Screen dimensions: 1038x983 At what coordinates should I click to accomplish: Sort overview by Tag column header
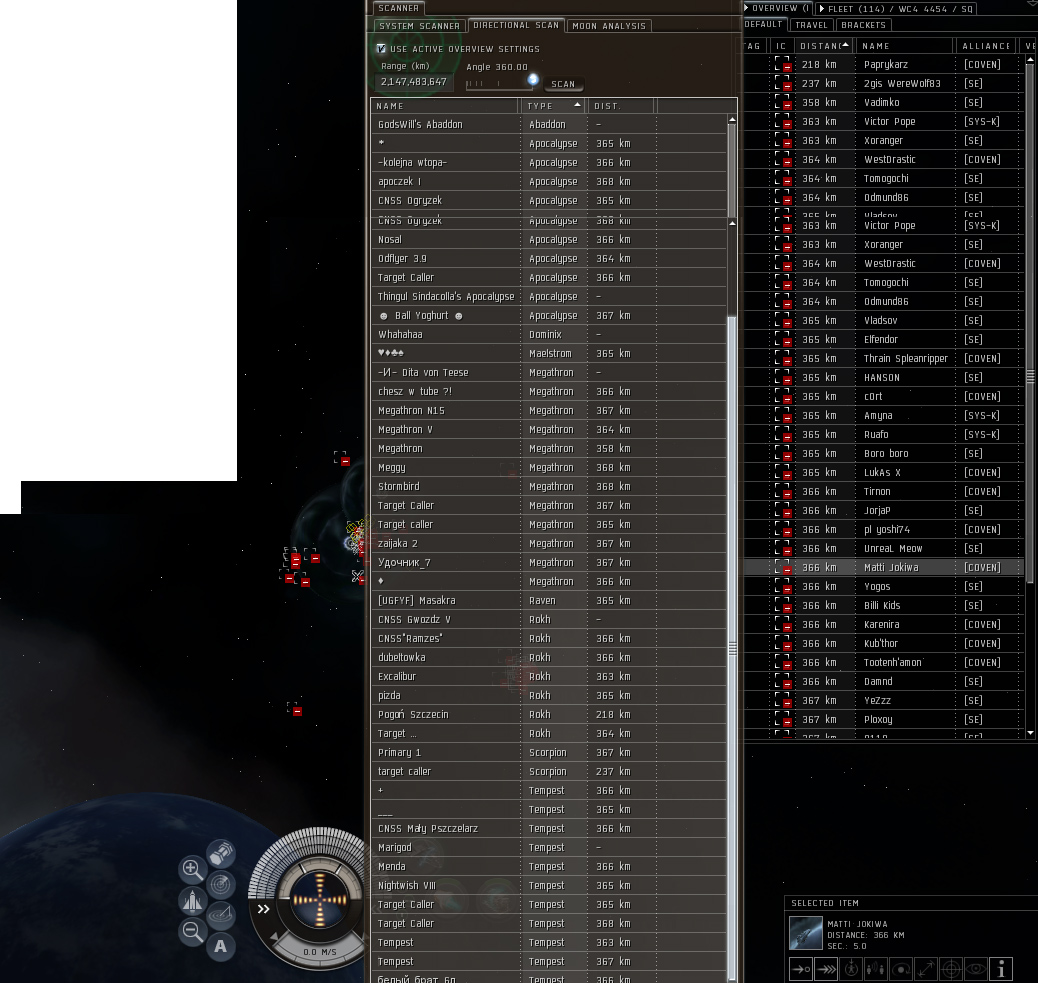pos(753,46)
